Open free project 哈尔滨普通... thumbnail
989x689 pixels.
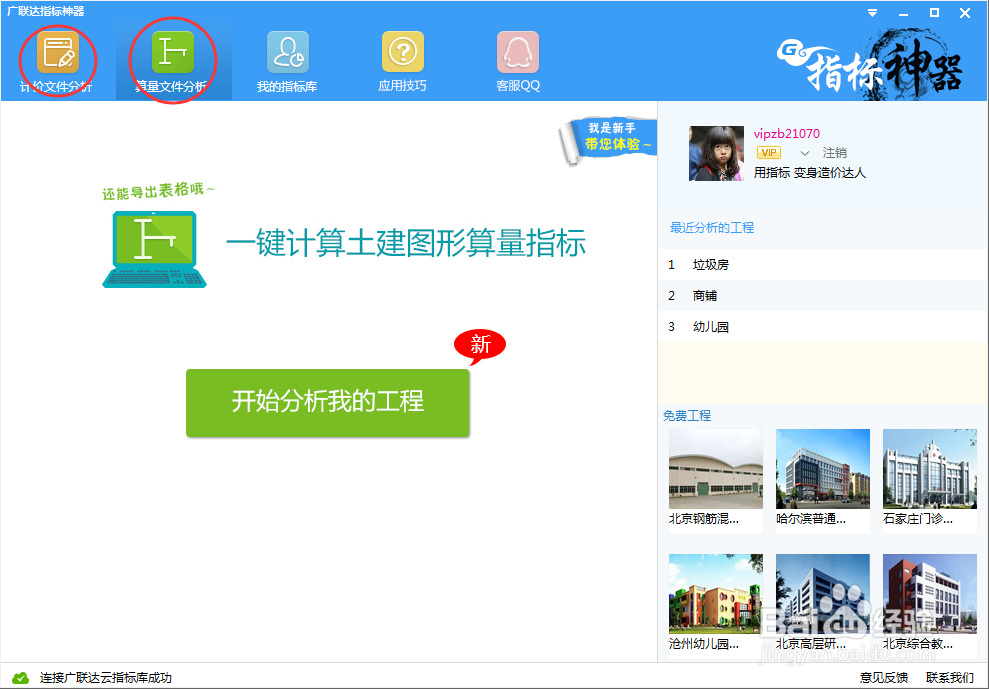click(x=823, y=469)
